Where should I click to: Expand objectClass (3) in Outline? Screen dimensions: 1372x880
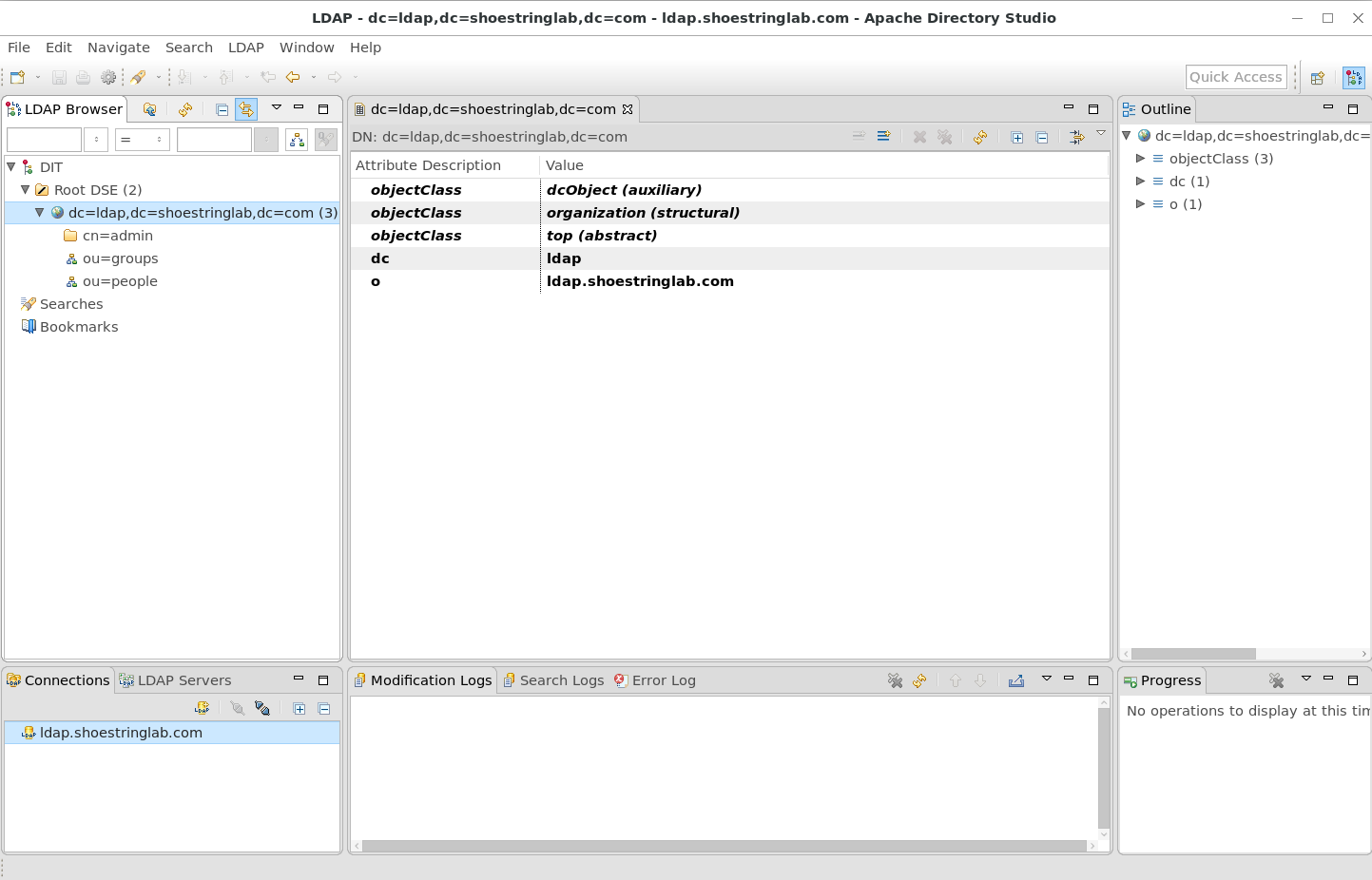1141,159
